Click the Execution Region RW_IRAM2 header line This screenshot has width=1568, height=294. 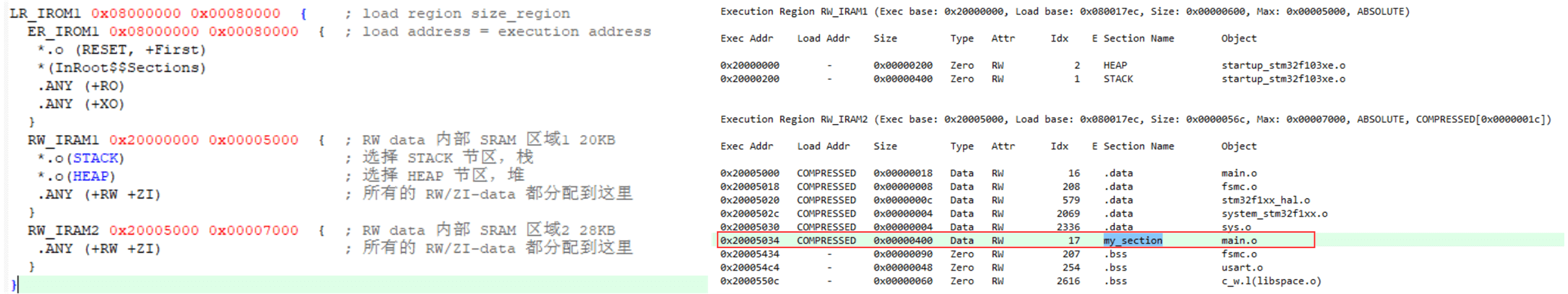pos(1134,119)
